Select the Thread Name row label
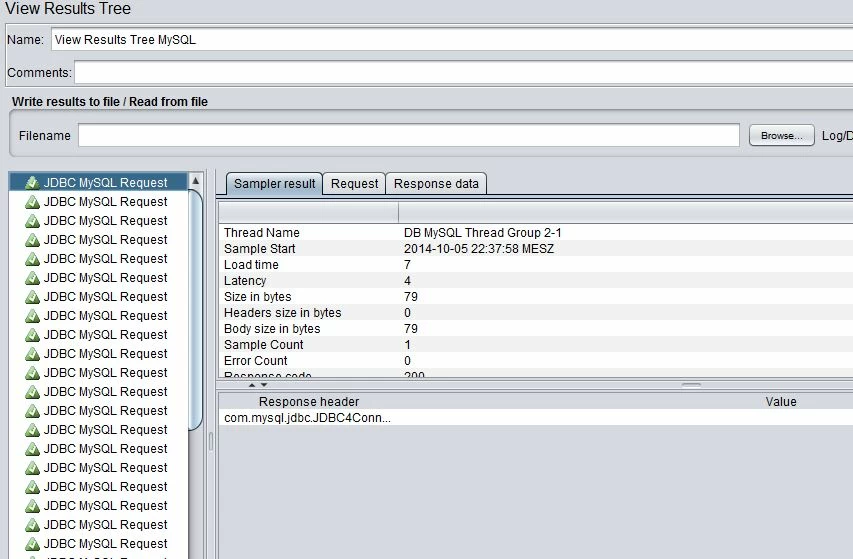The height and width of the screenshot is (559, 853). pyautogui.click(x=262, y=233)
